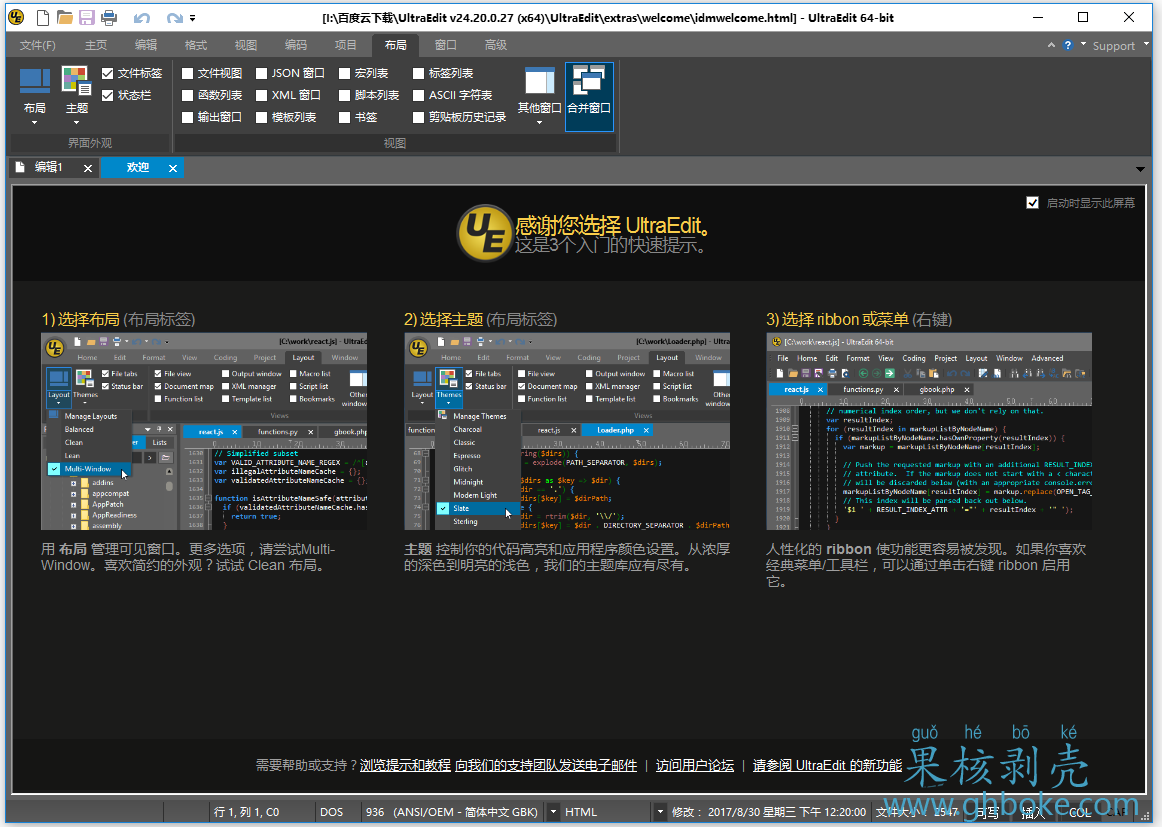
Task: Open a file using the folder icon
Action: tap(64, 17)
